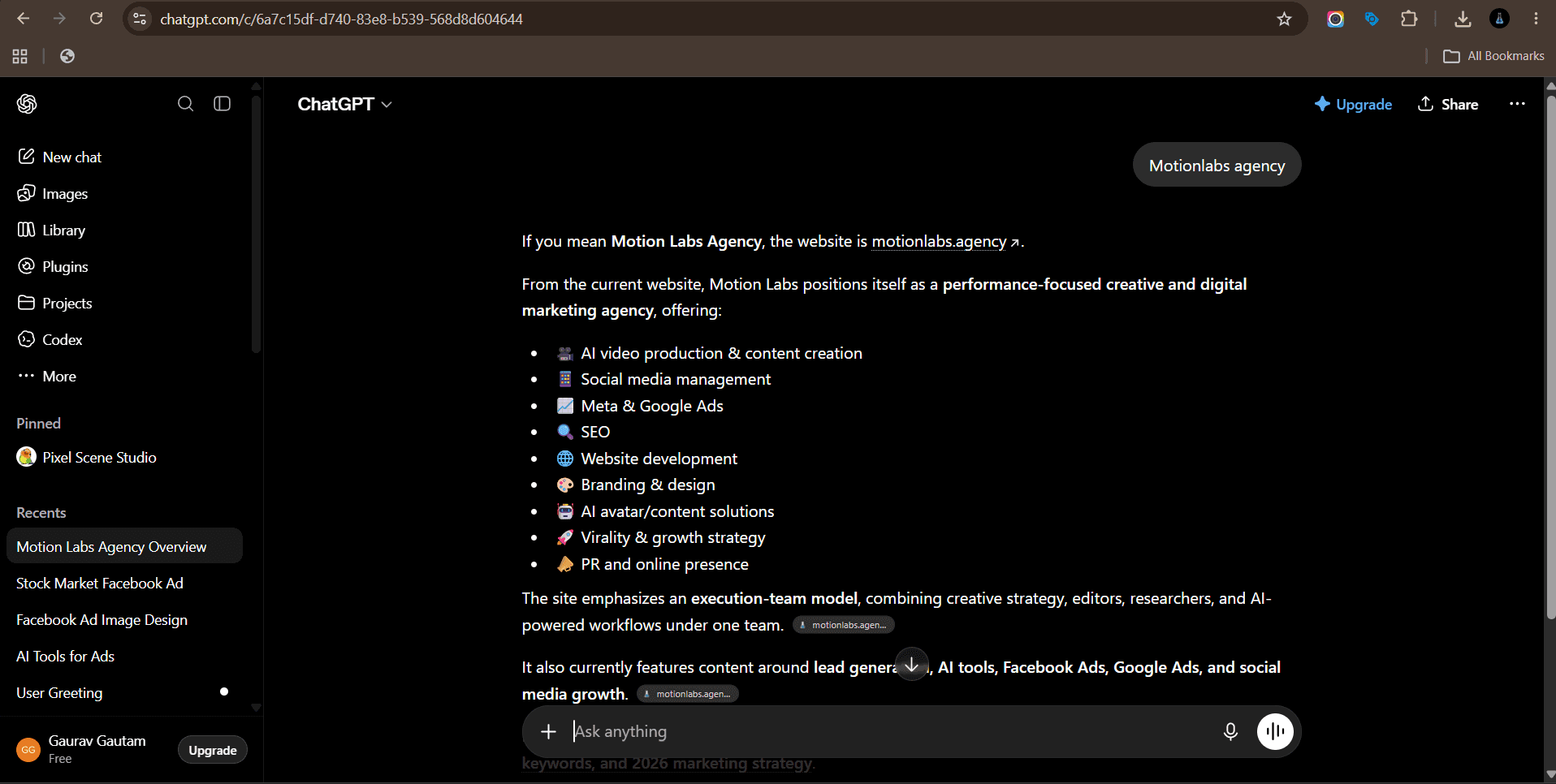1556x784 pixels.
Task: Select Motion Labs Agency Overview chat
Action: coord(124,546)
